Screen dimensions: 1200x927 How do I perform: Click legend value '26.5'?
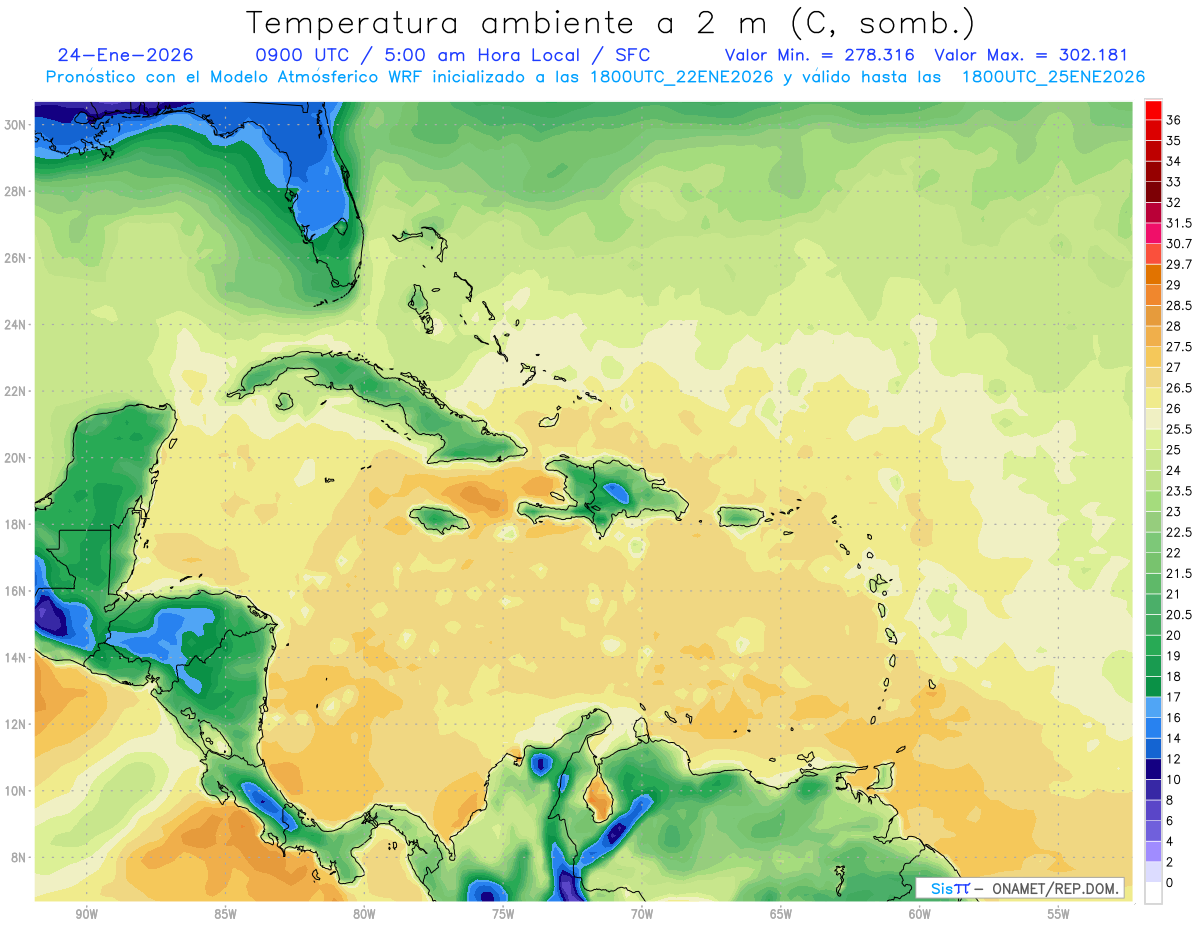click(x=1178, y=388)
